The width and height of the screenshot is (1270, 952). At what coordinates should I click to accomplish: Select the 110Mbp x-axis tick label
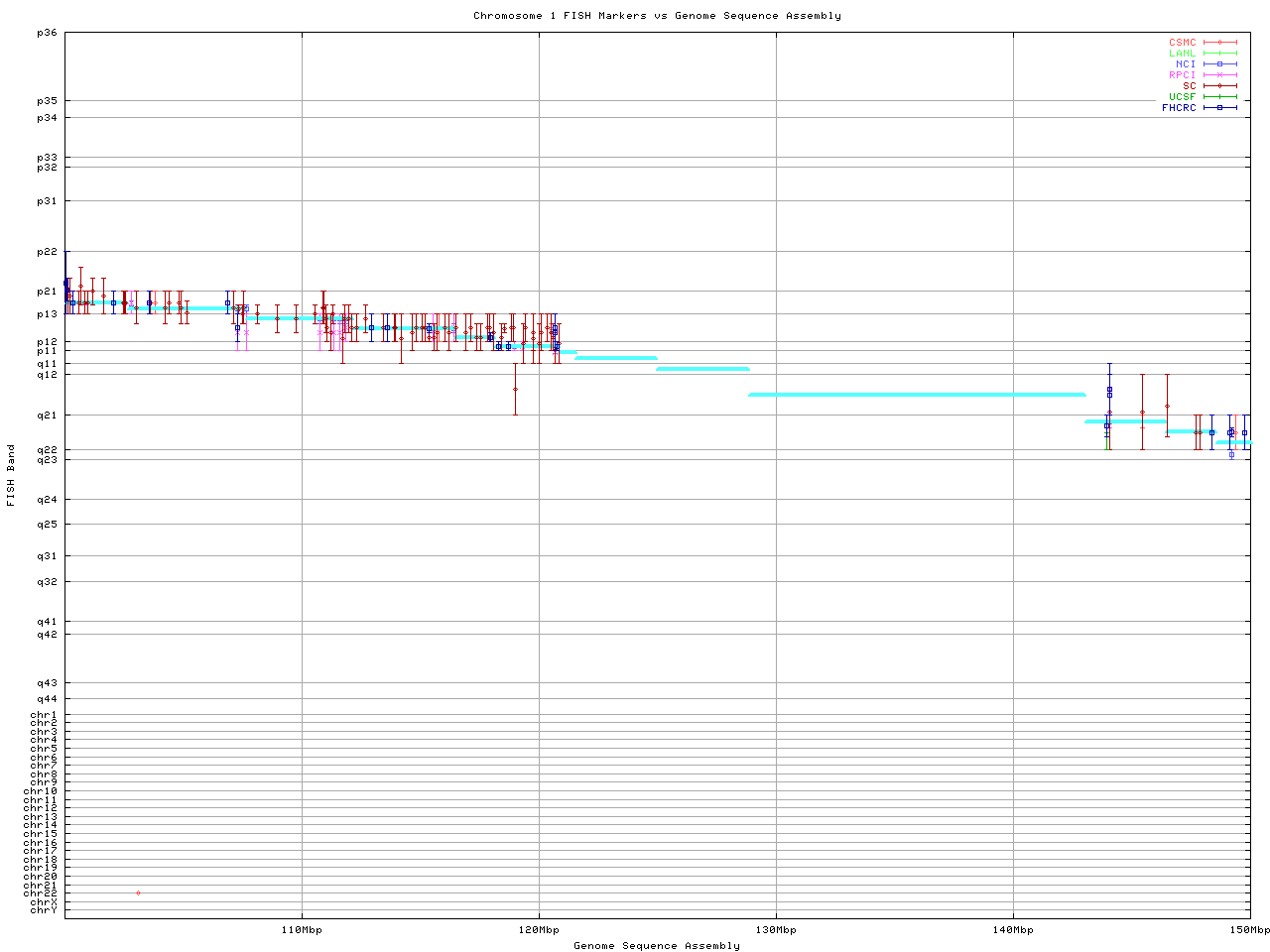click(302, 930)
